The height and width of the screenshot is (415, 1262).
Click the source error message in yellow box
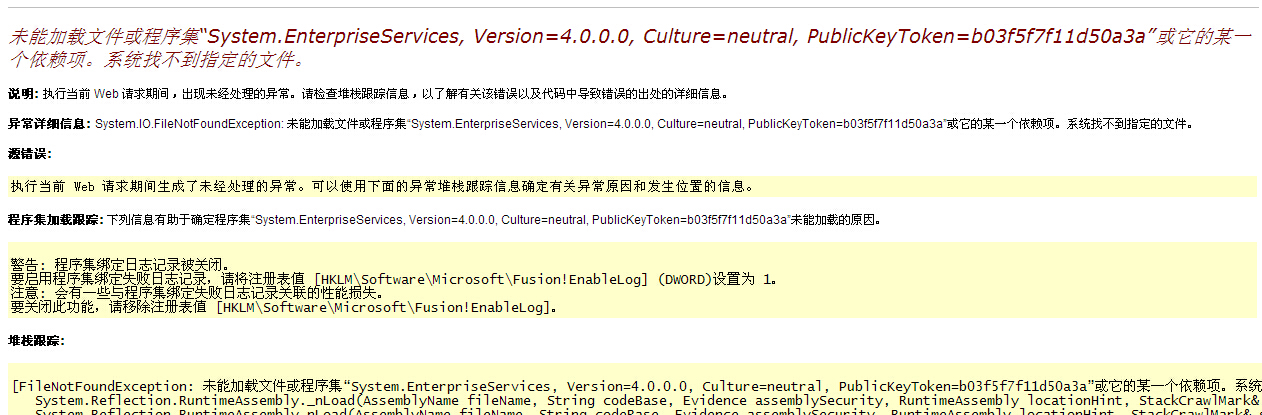click(381, 186)
